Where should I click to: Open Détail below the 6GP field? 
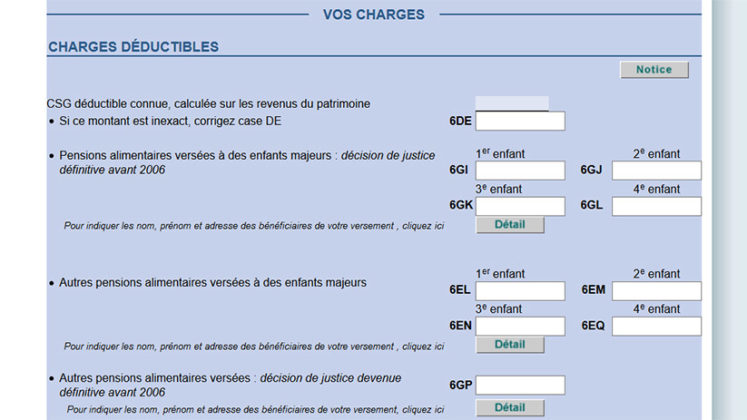click(x=510, y=408)
